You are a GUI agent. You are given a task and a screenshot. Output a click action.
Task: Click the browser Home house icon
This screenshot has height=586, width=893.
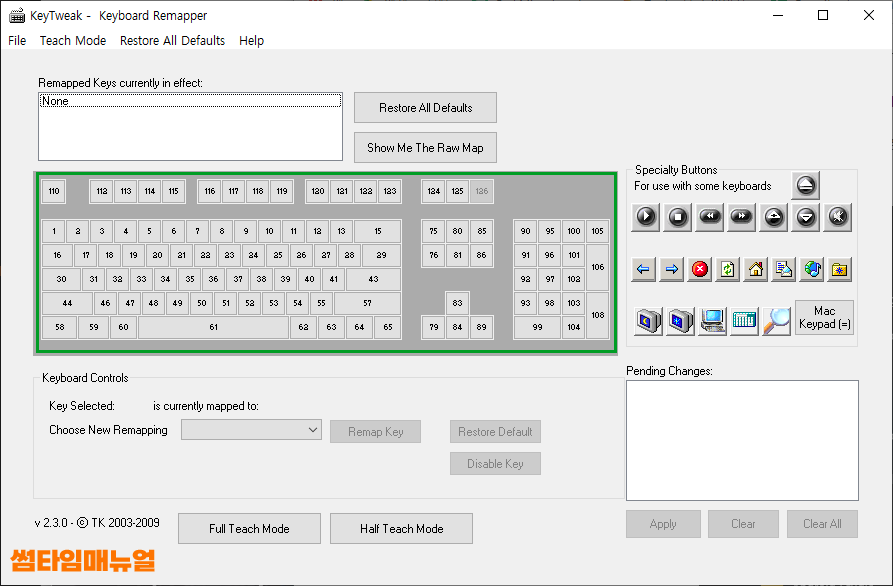pos(755,269)
